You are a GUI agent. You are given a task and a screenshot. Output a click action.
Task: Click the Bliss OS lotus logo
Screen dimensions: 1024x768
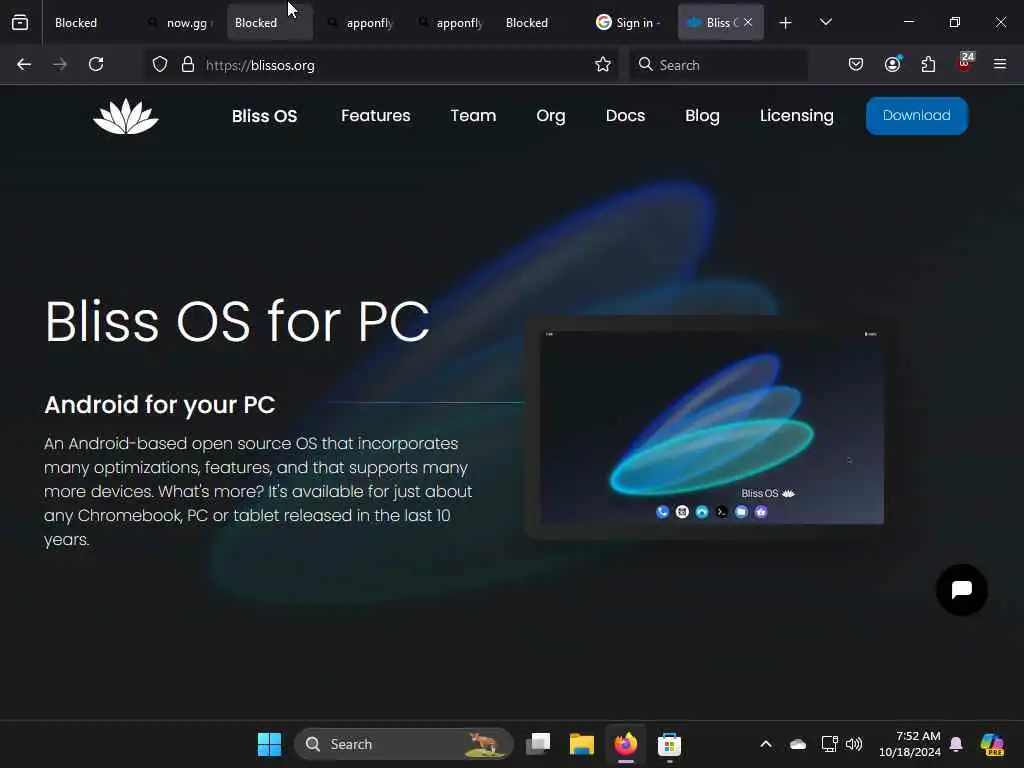pos(126,116)
